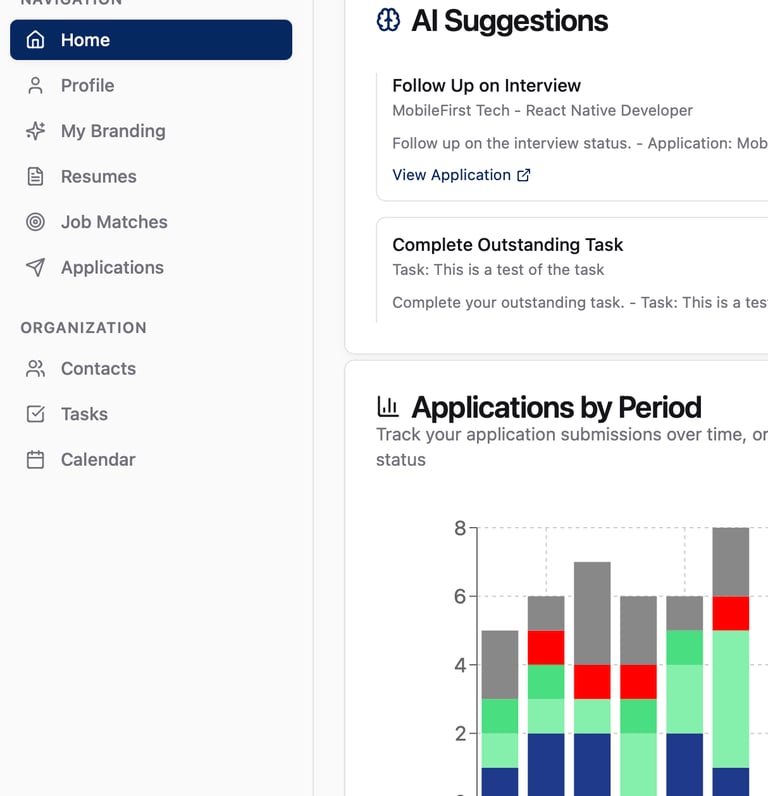This screenshot has width=768, height=796.
Task: Click the external link icon beside View Application
Action: [524, 175]
